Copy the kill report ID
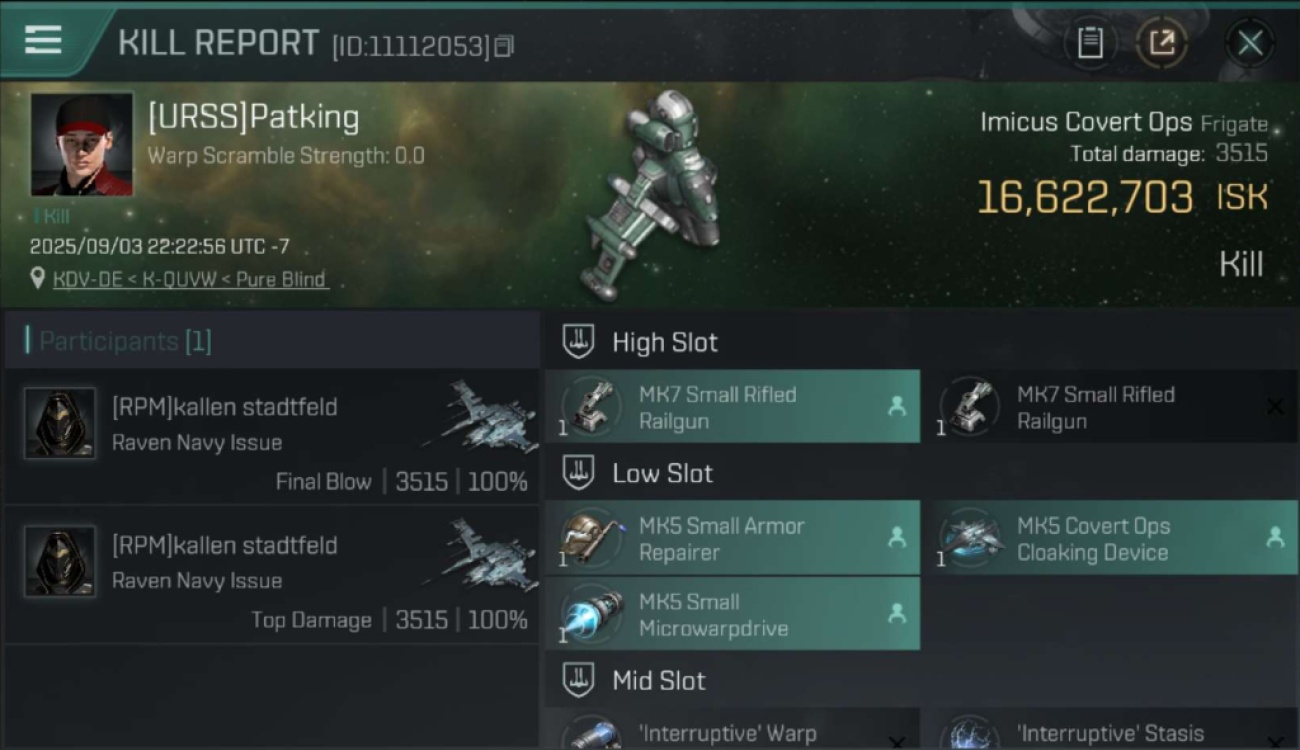 tap(504, 46)
